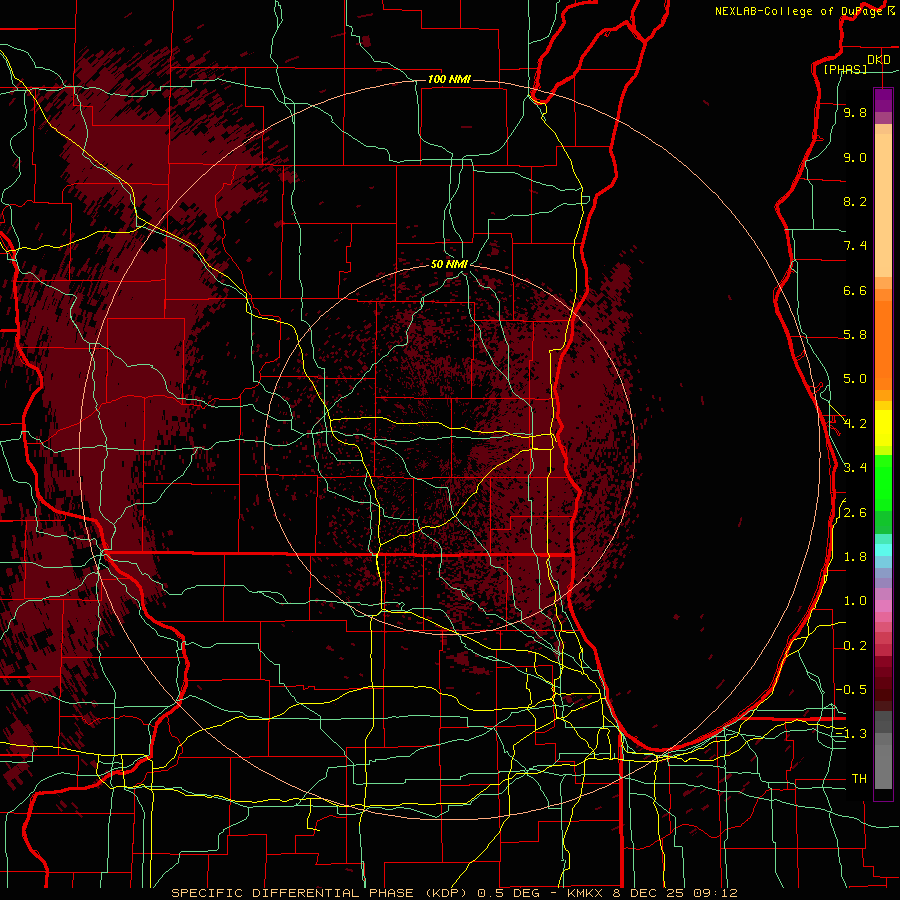
Task: Click the "8 DEC 25 09:12" timestamp
Action: click(676, 893)
